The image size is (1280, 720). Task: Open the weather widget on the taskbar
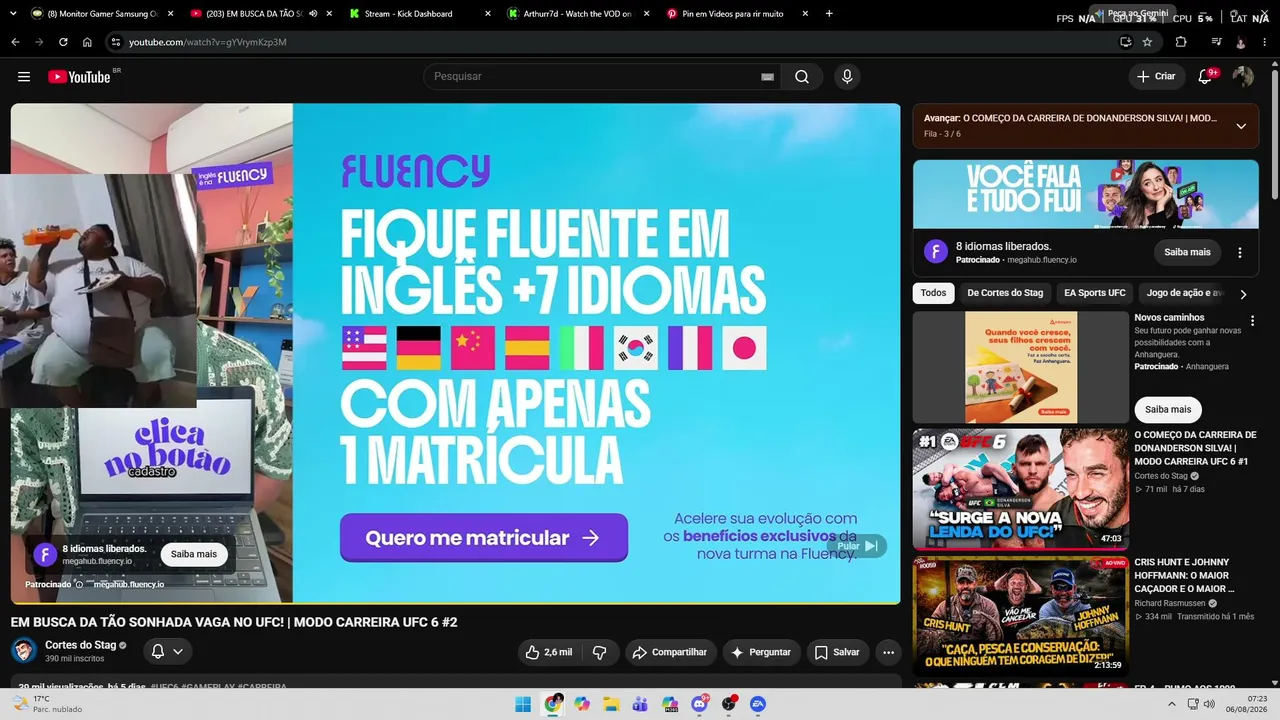point(45,704)
